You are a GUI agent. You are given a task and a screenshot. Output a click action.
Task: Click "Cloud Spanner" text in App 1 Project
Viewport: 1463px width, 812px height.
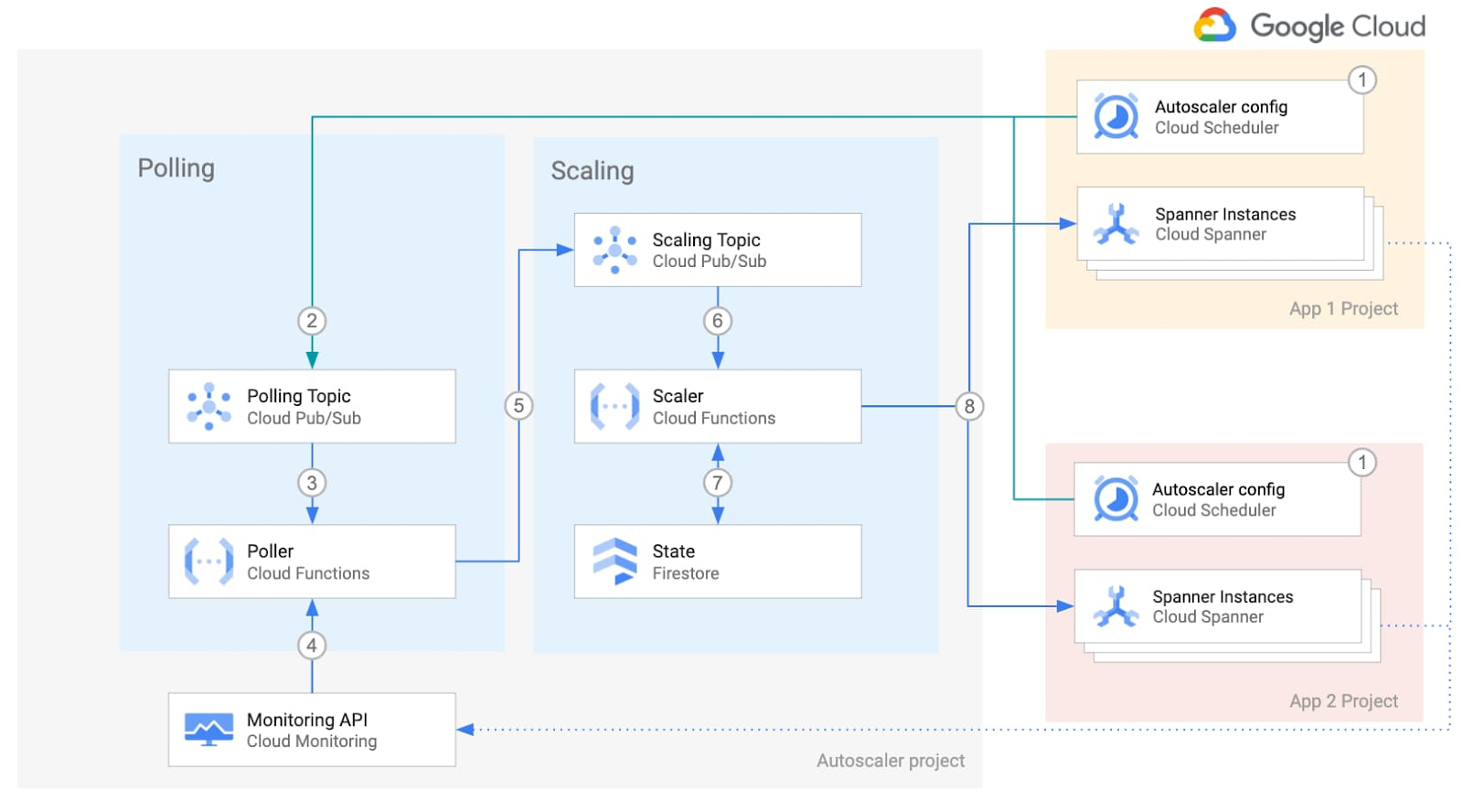pos(1211,235)
